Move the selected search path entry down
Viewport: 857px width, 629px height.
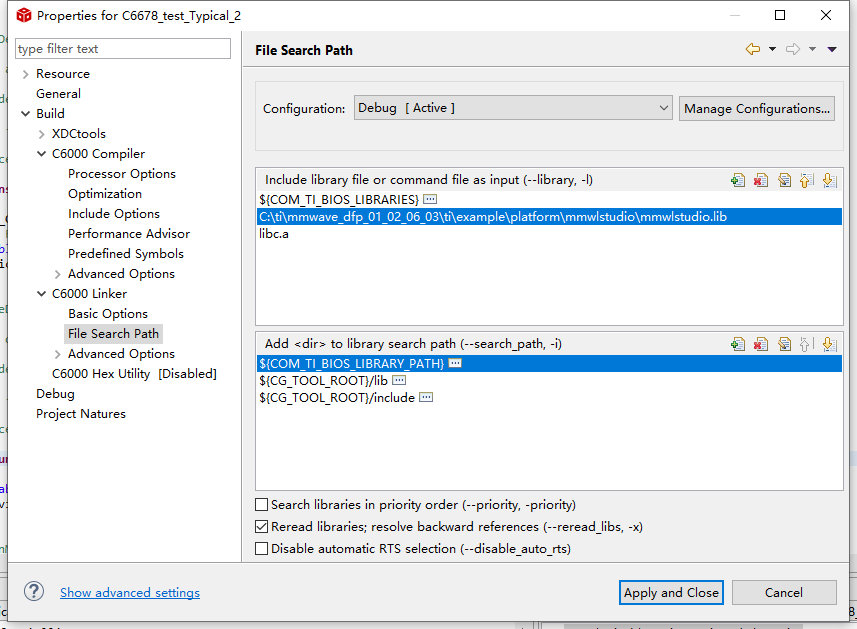[829, 344]
